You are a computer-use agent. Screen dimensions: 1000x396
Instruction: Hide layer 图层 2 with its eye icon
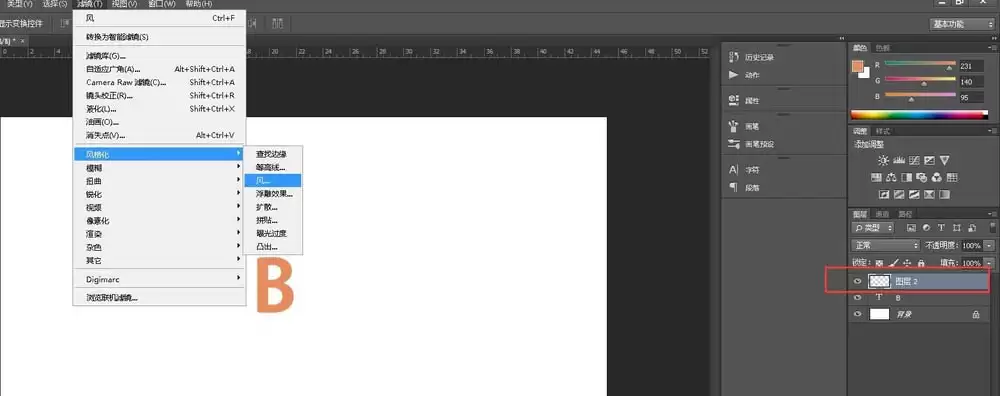858,281
